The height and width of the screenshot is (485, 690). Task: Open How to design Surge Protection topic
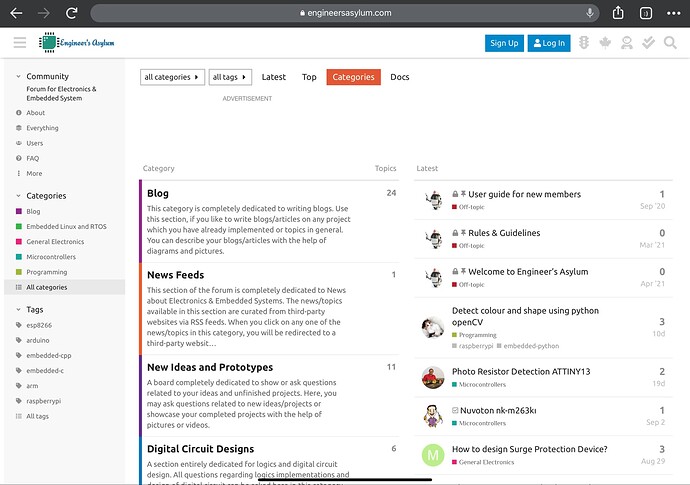click(x=530, y=449)
